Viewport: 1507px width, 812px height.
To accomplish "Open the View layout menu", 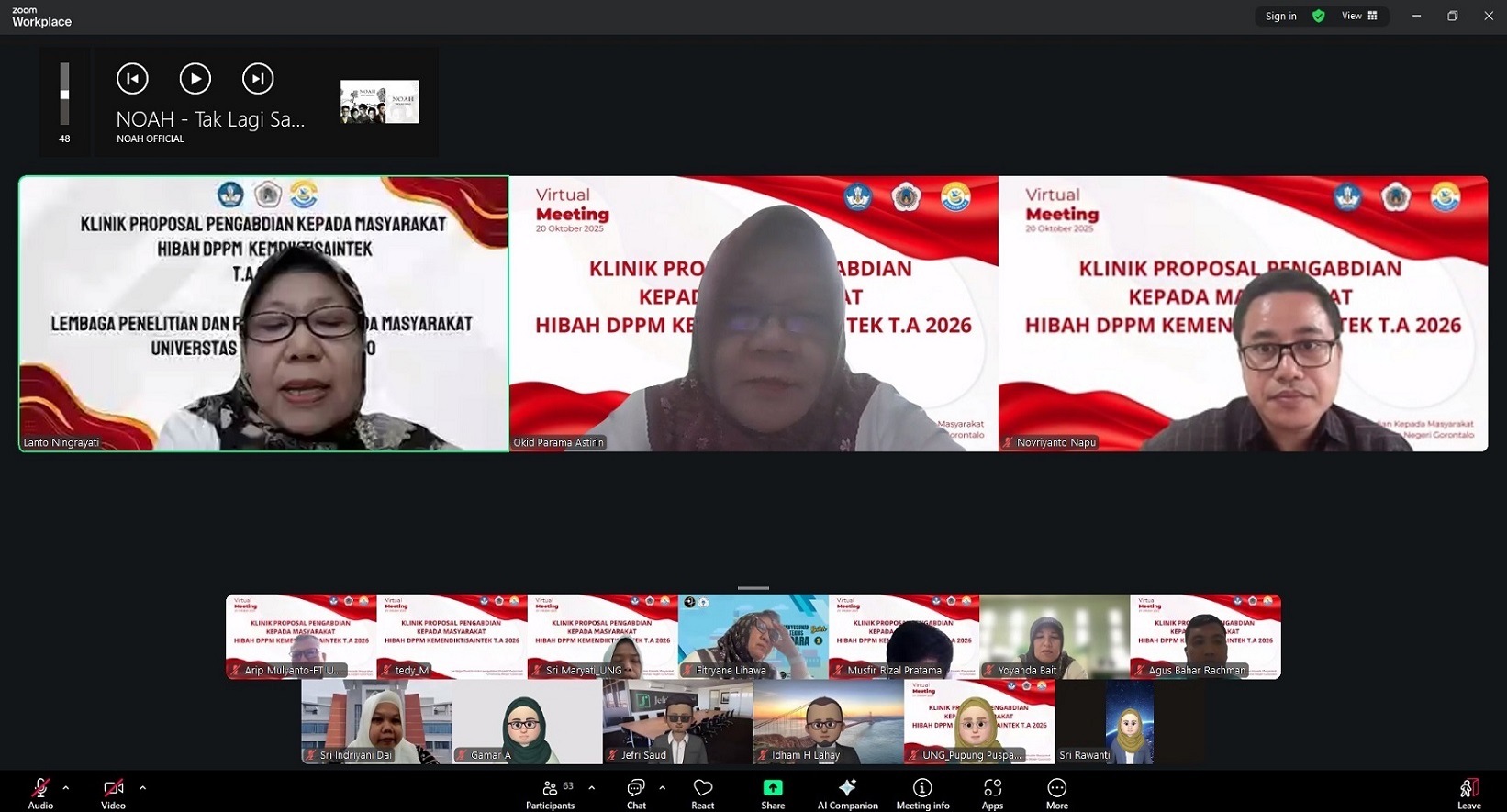I will pos(1359,16).
